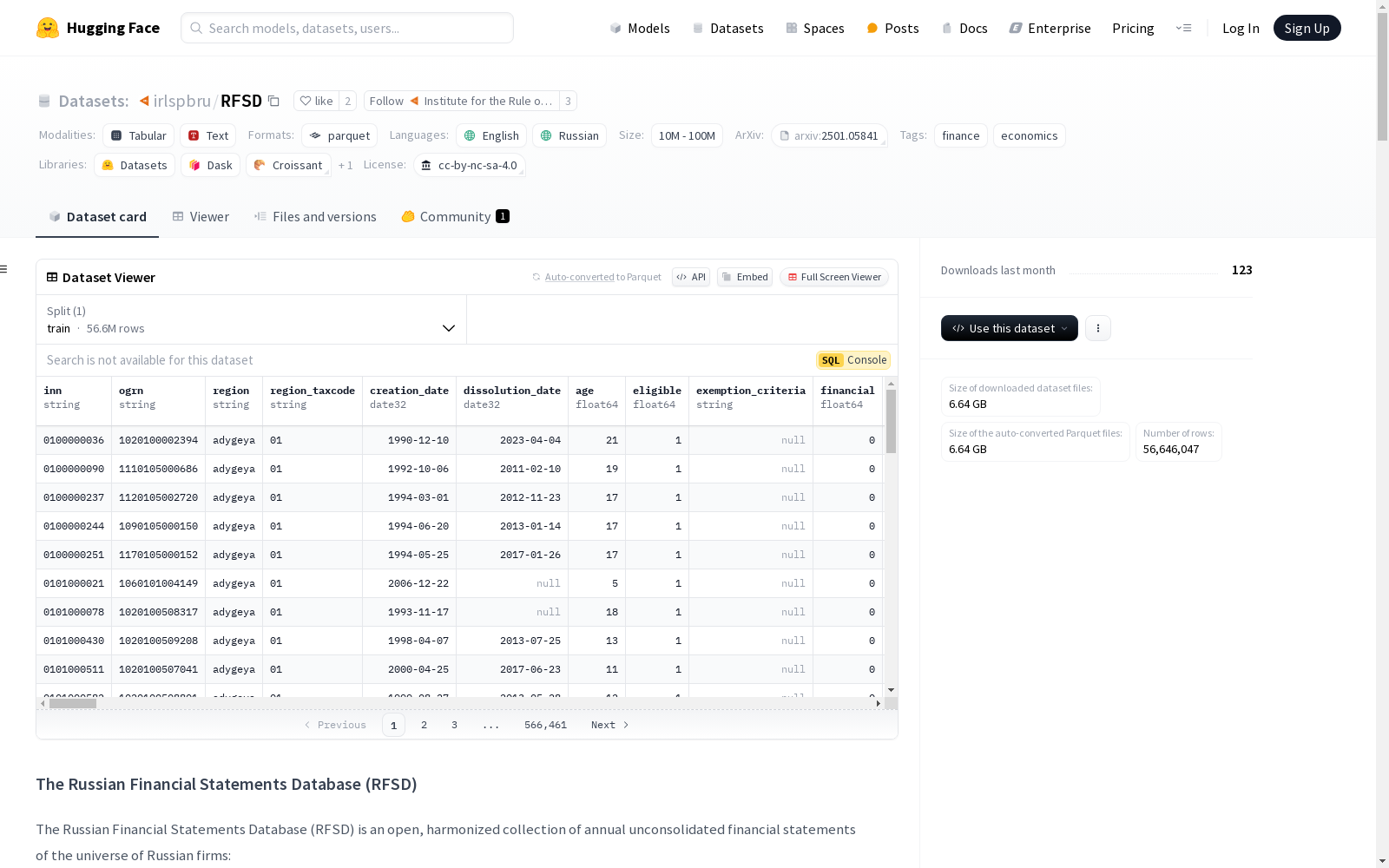
Task: Click the three-dot options button beside Use this dataset
Action: coord(1098,328)
